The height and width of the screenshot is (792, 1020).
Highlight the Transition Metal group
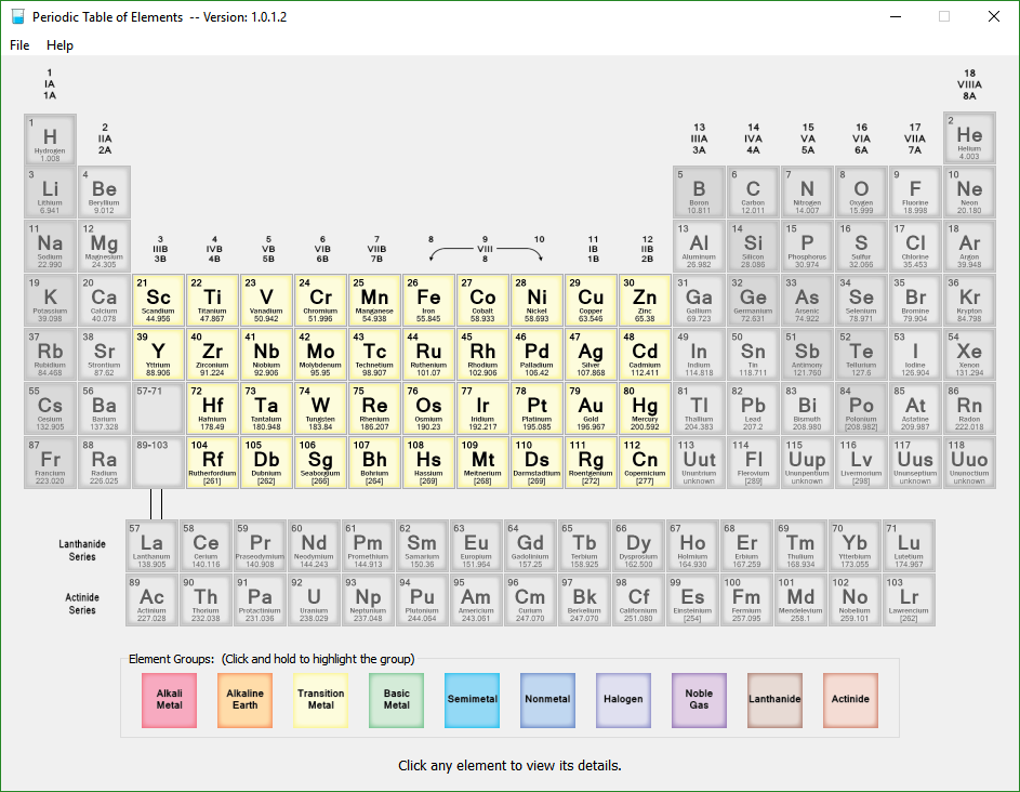(x=321, y=700)
